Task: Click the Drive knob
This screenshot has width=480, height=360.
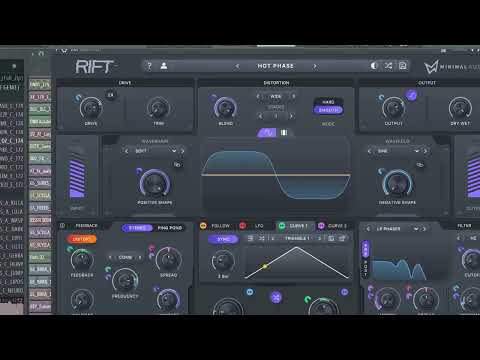Action: pyautogui.click(x=91, y=108)
